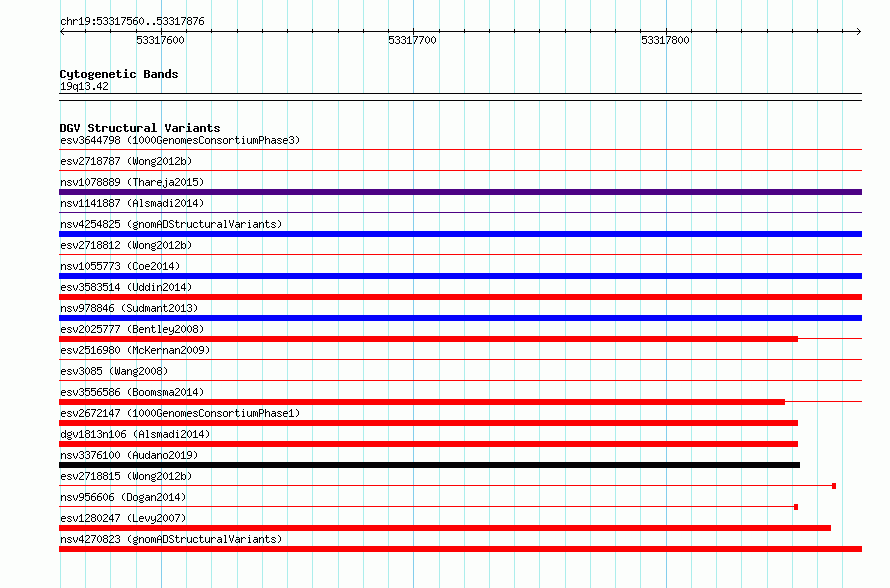Click the purple nsv1078889 variant bar
Viewport: 890px width, 588px height.
[460, 192]
